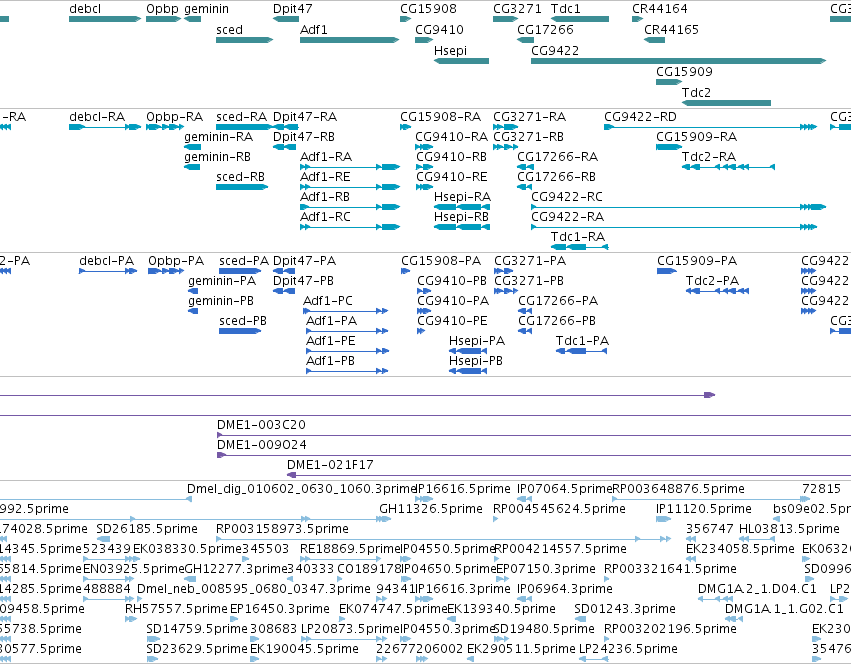
Task: Select the DME1-009O24 BAC clone
Action: point(534,455)
